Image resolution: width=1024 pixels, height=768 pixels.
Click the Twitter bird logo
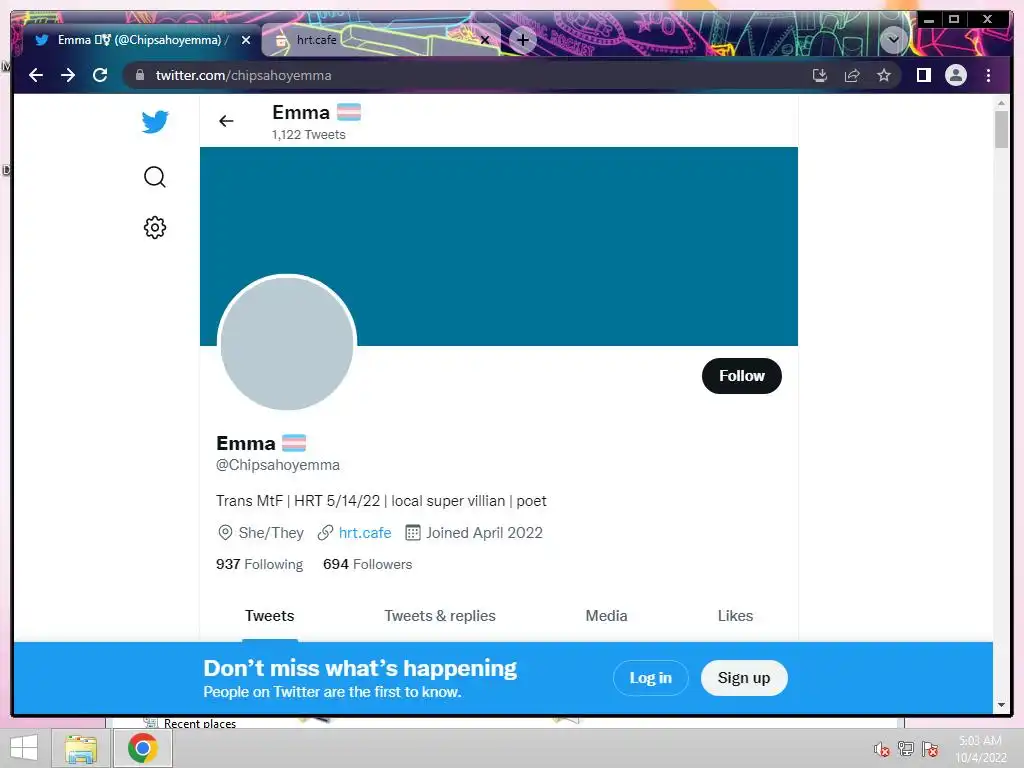tap(155, 121)
